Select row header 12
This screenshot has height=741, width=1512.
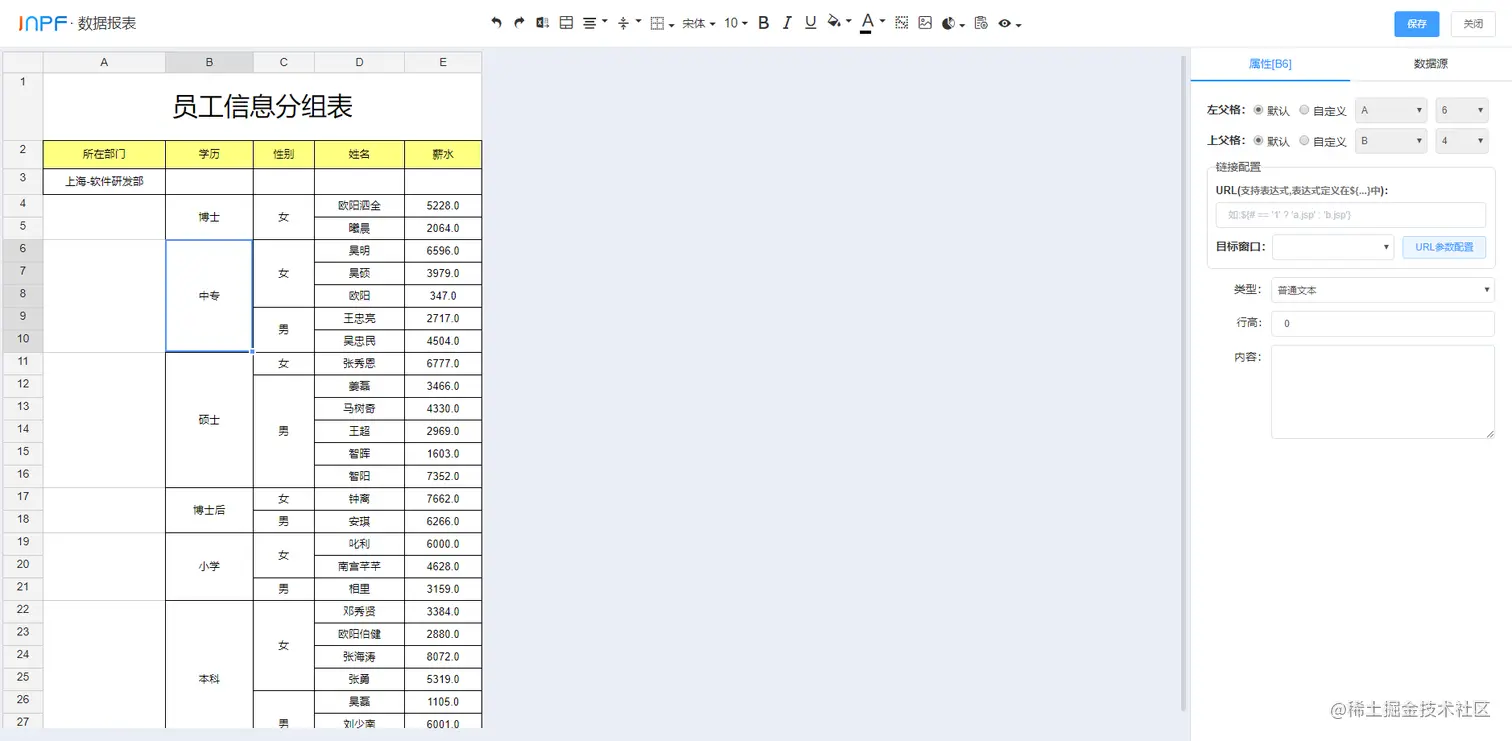point(23,385)
